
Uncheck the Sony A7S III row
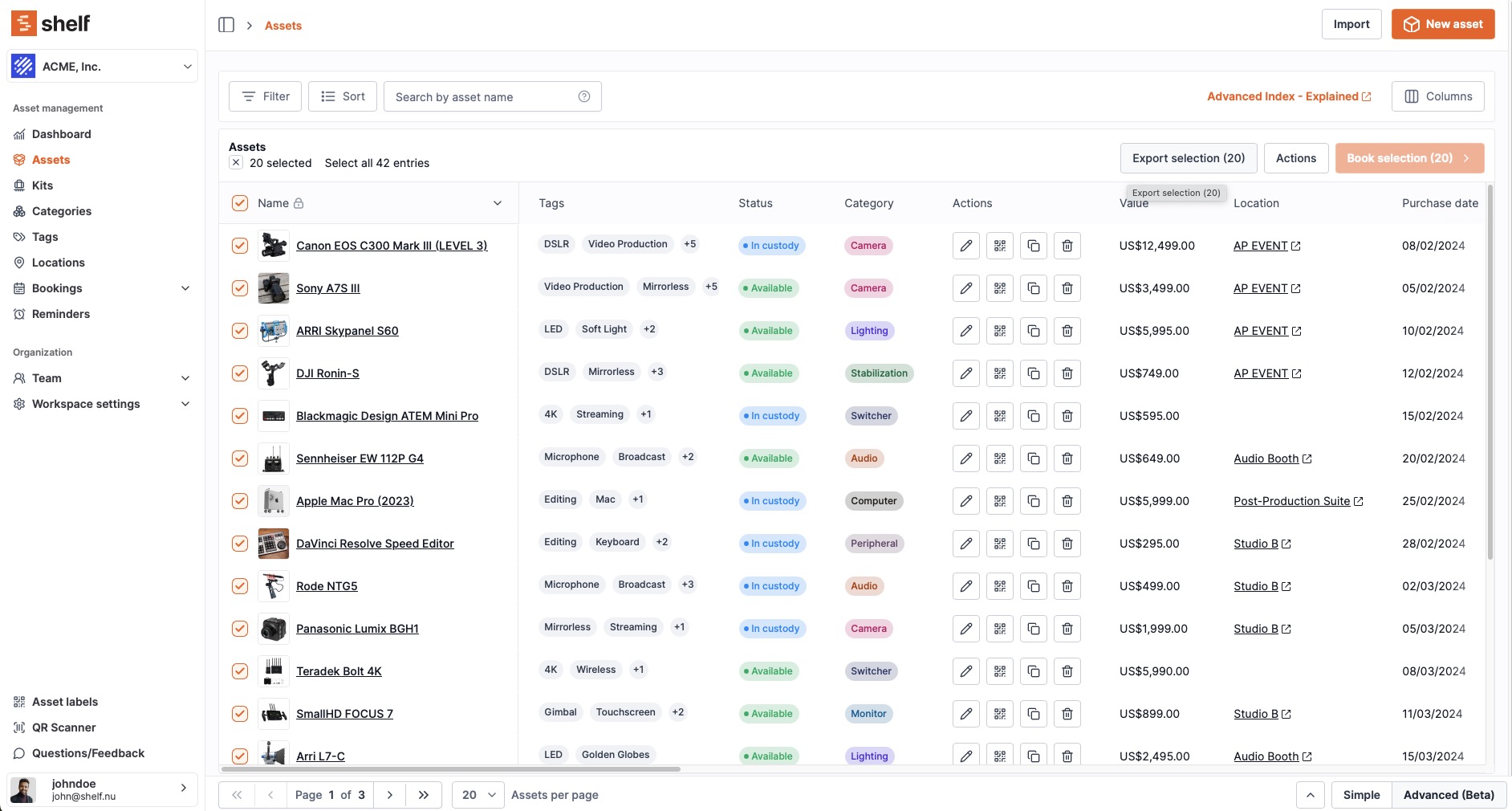(240, 288)
